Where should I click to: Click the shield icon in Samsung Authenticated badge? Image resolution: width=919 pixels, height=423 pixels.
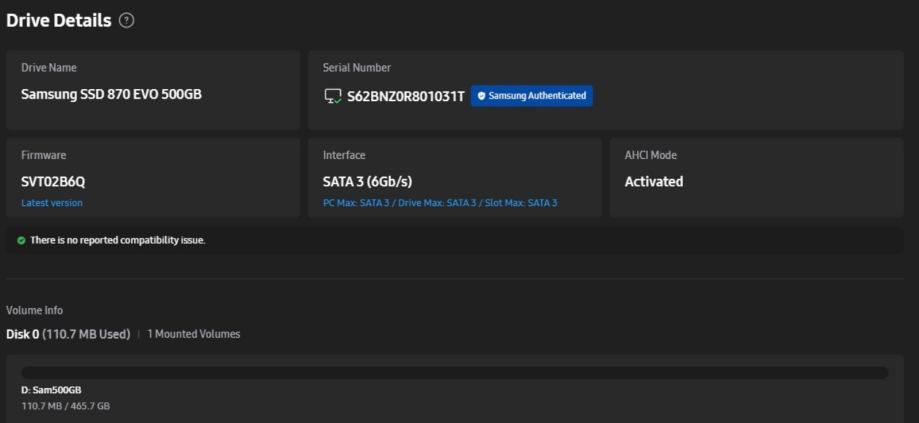pyautogui.click(x=481, y=95)
